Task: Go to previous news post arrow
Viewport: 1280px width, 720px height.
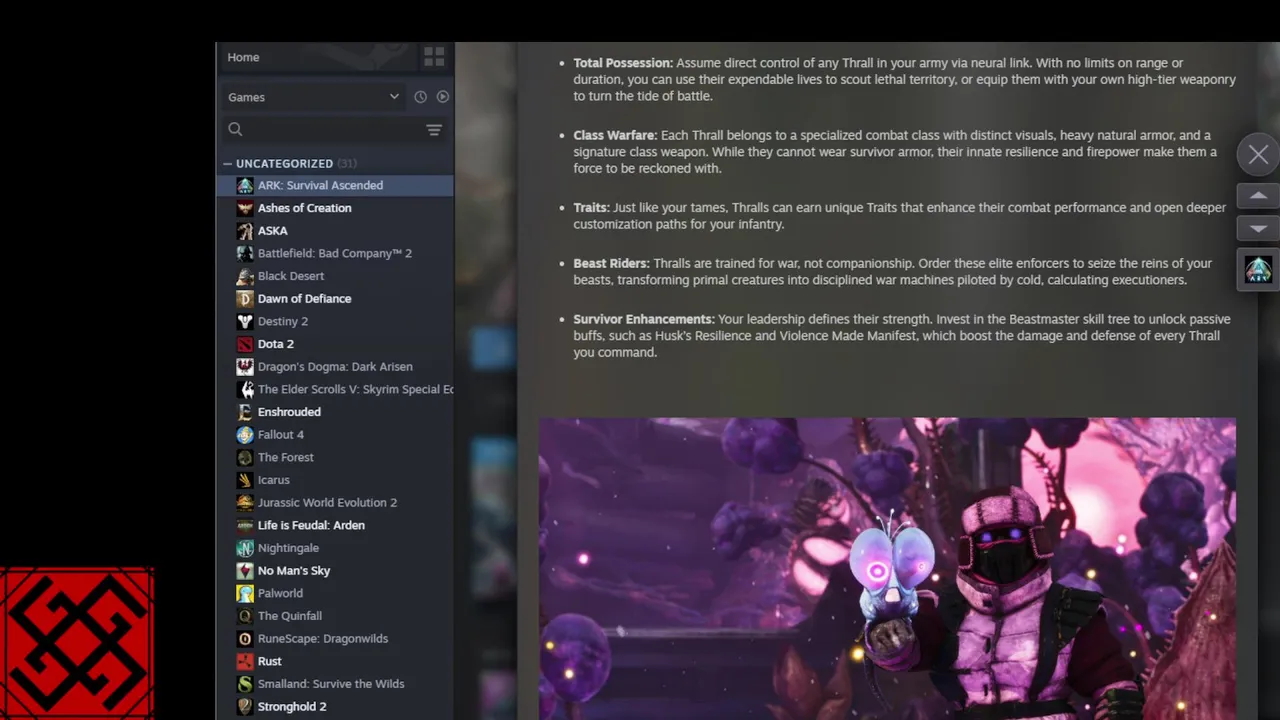Action: 1258,196
